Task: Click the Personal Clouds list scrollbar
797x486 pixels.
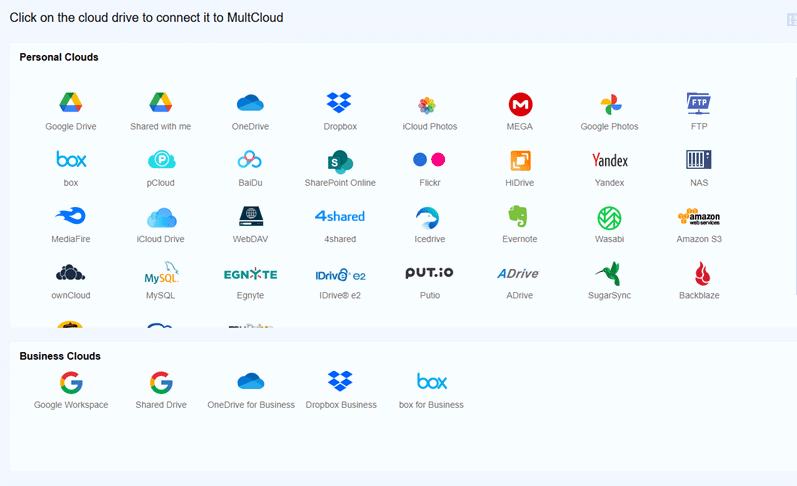Action: [x=795, y=186]
